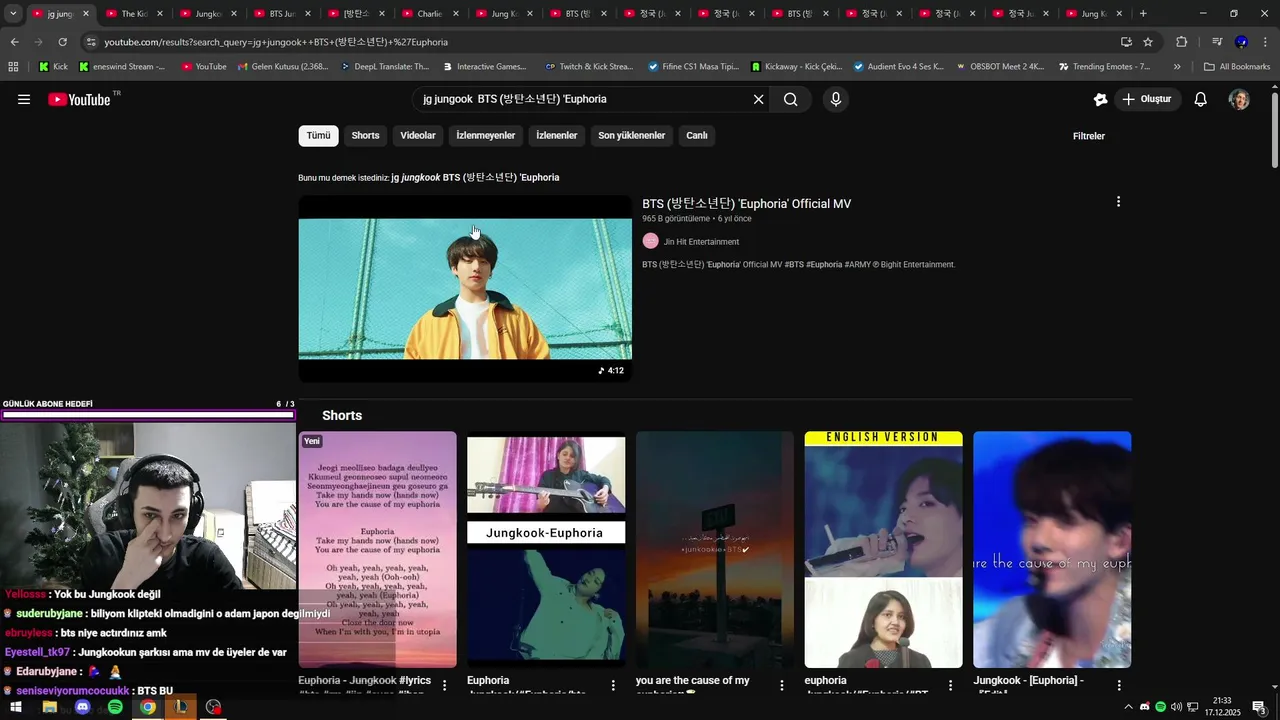Click the magnifier search button
The image size is (1280, 720).
pos(790,99)
